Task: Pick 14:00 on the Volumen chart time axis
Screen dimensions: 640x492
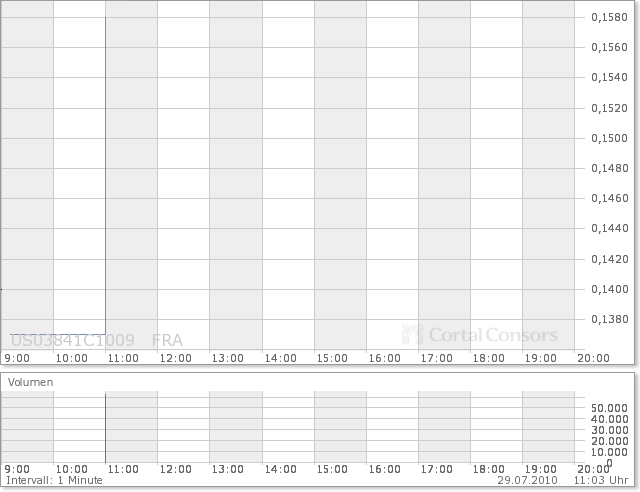Action: tap(280, 469)
